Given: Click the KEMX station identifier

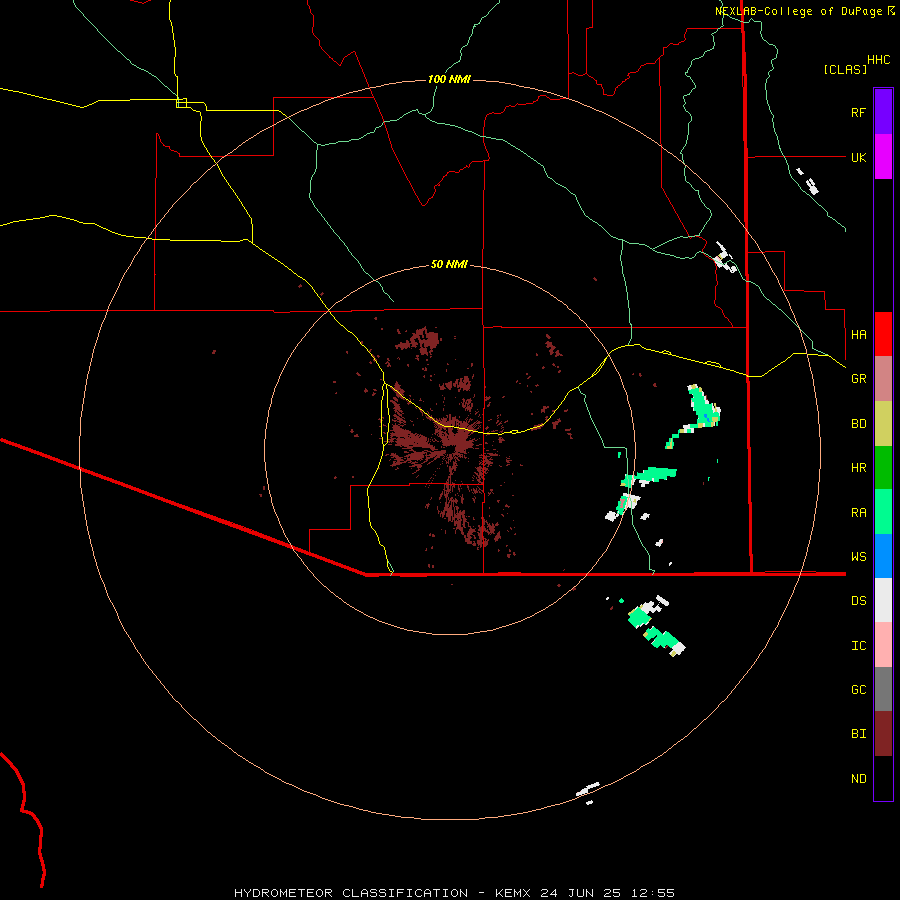Looking at the screenshot, I should point(513,893).
